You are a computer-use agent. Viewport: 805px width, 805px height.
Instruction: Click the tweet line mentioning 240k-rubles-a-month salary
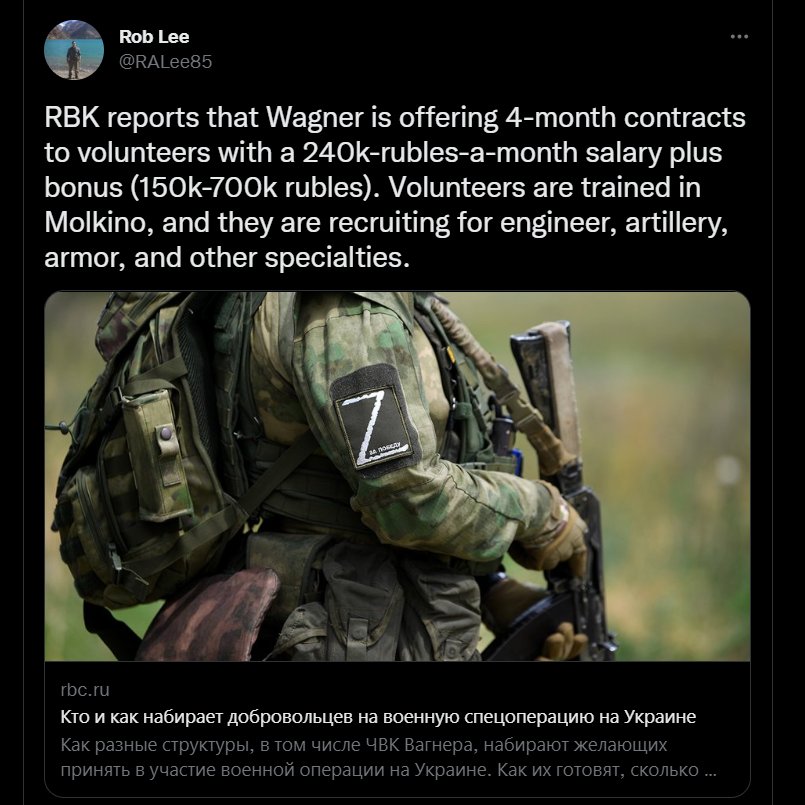click(x=383, y=152)
